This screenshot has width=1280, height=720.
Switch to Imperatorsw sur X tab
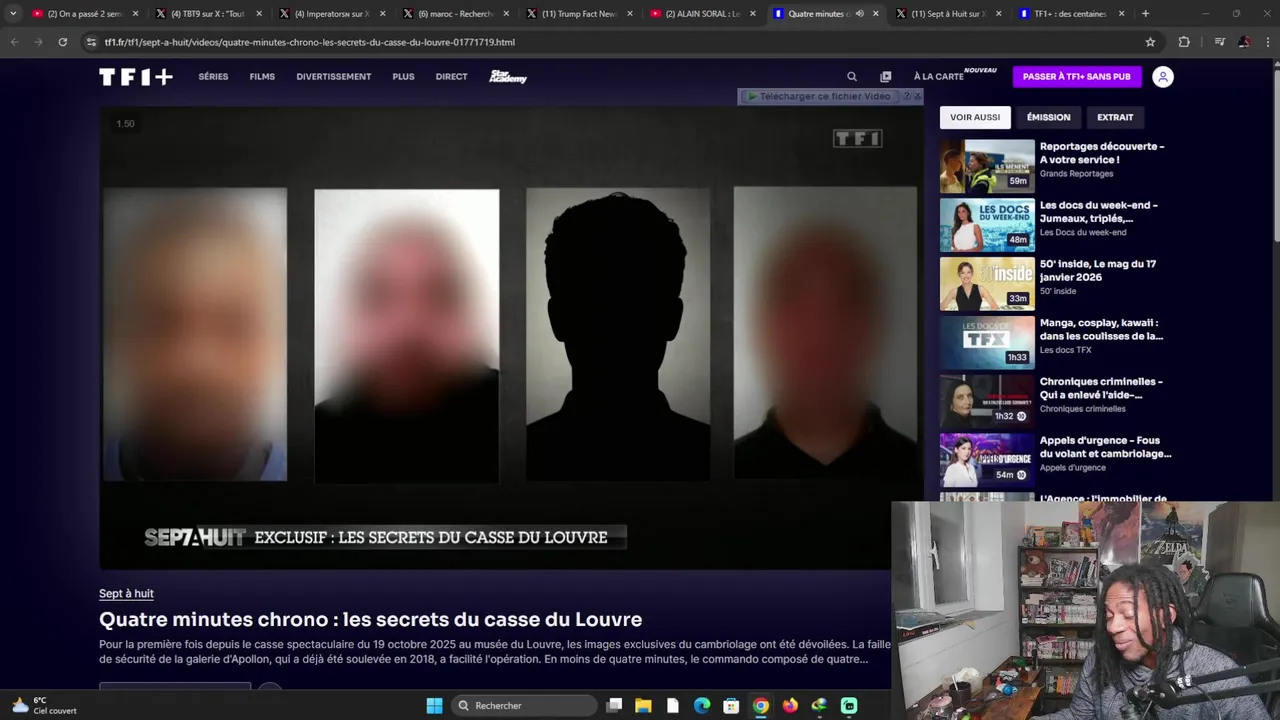333,14
